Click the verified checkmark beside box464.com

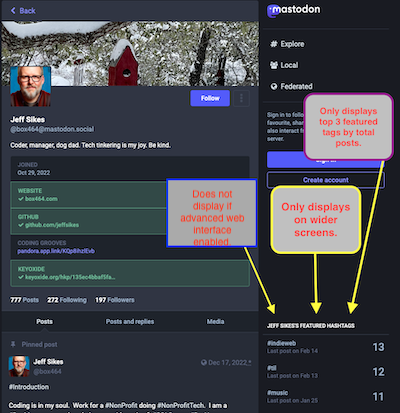[21, 199]
